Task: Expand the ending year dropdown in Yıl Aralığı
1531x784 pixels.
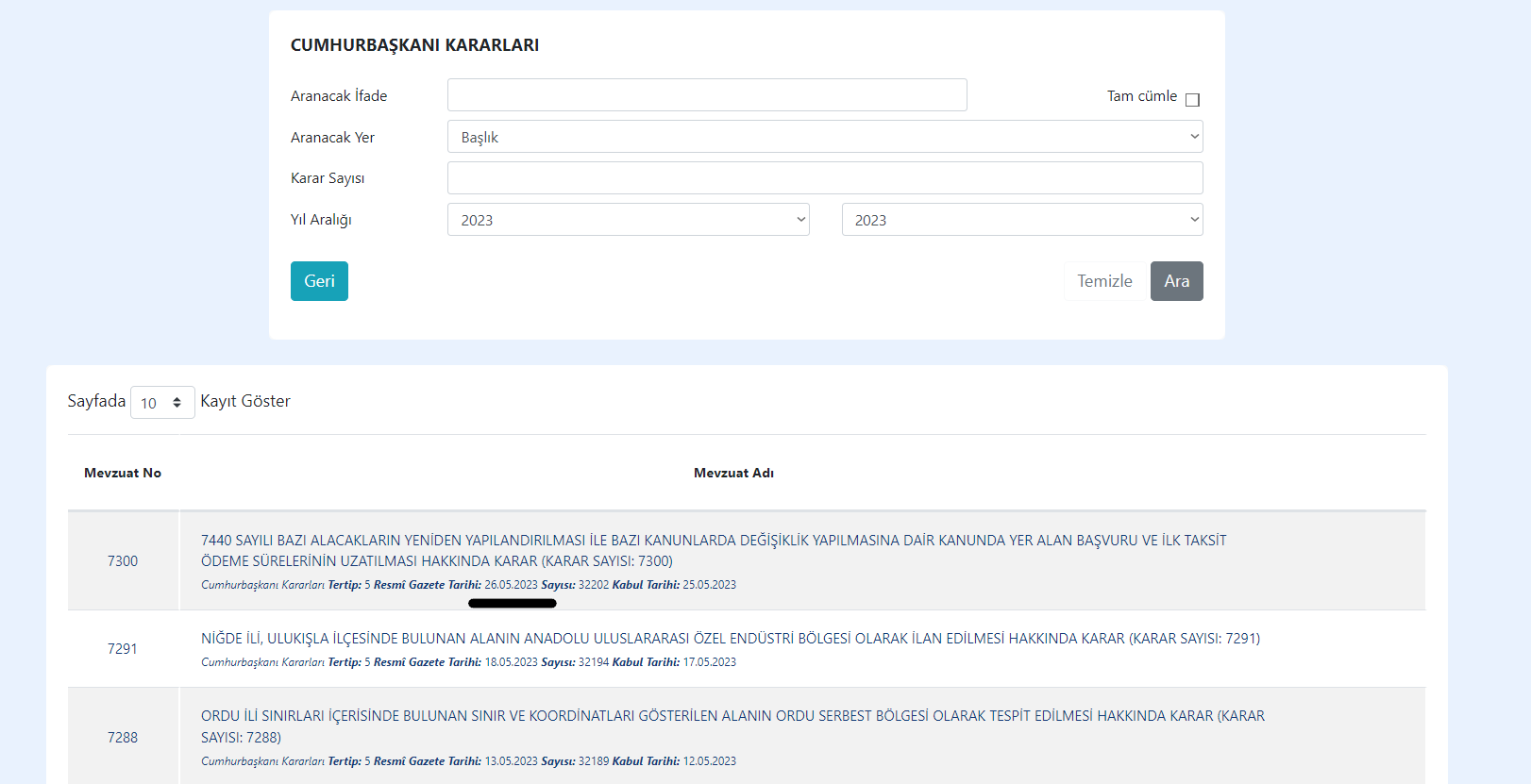Action: coord(1021,220)
